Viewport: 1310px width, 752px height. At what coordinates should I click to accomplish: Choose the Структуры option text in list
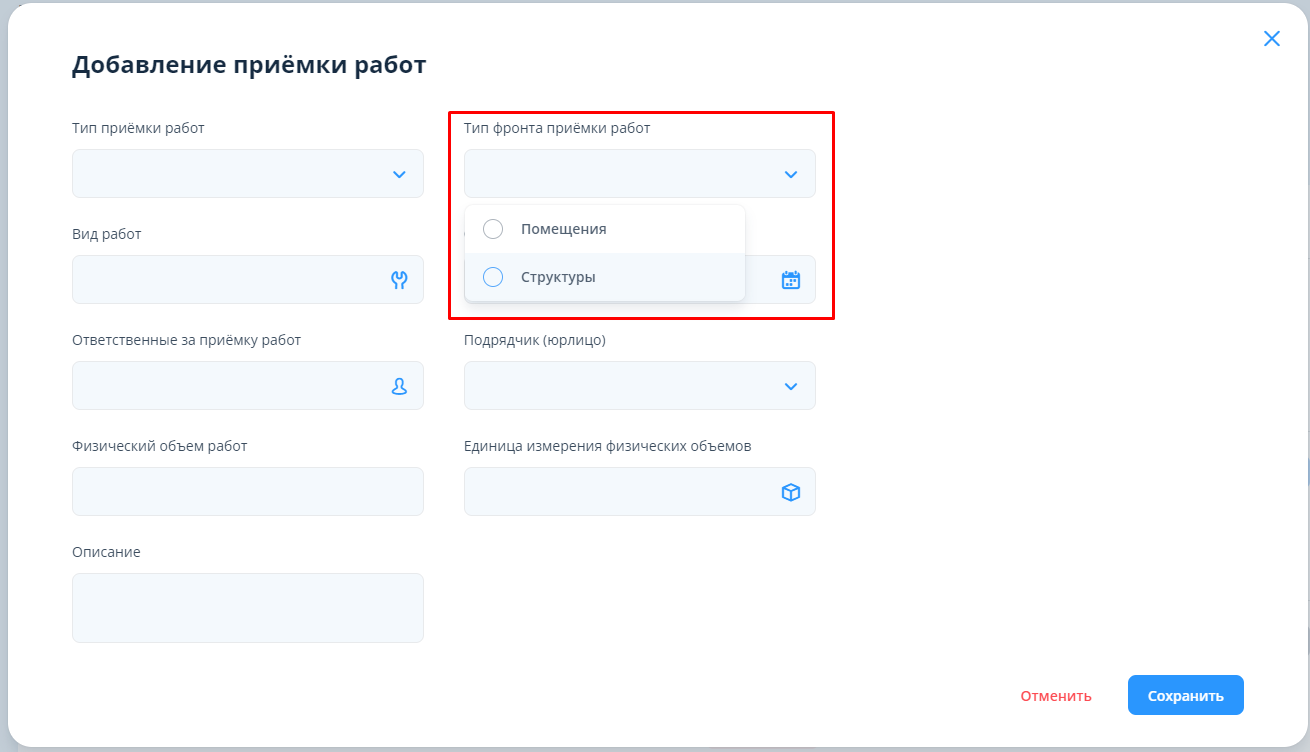[558, 277]
